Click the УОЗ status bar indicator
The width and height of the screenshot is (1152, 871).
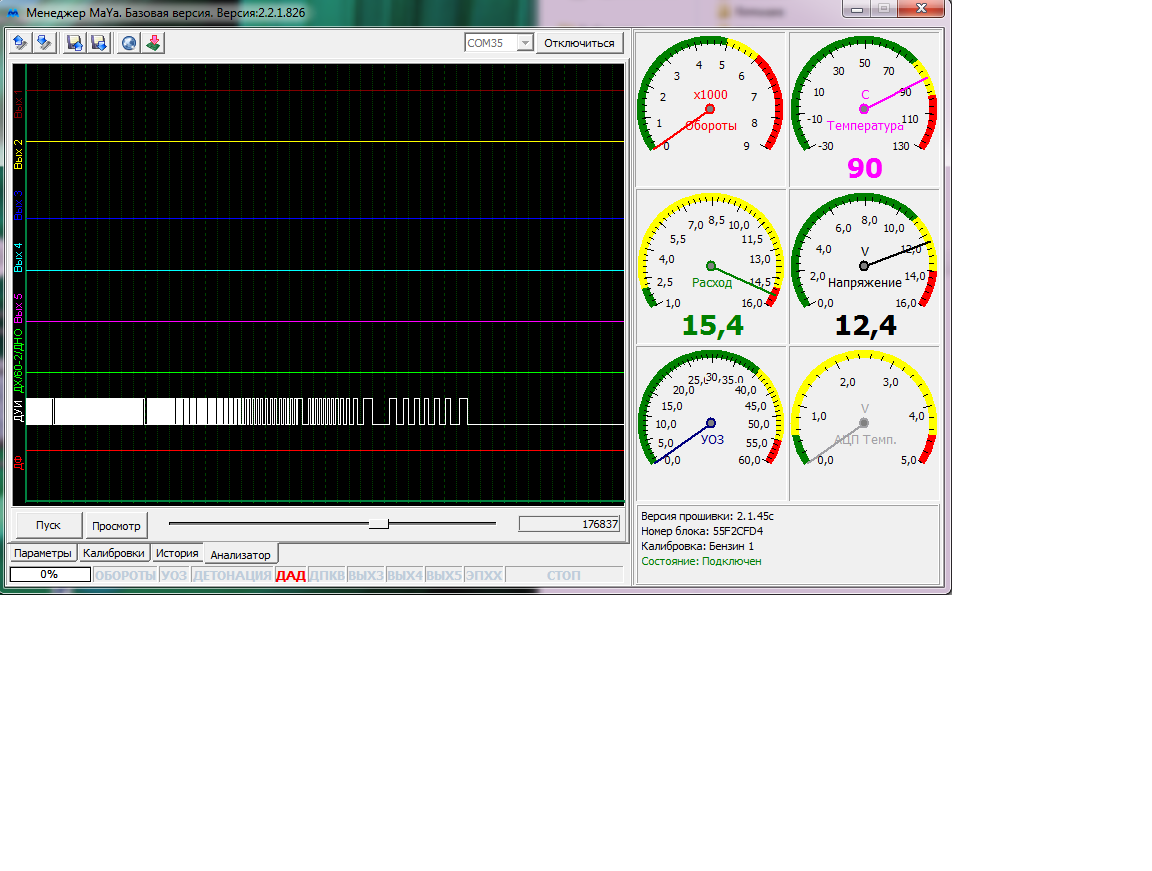pyautogui.click(x=174, y=575)
